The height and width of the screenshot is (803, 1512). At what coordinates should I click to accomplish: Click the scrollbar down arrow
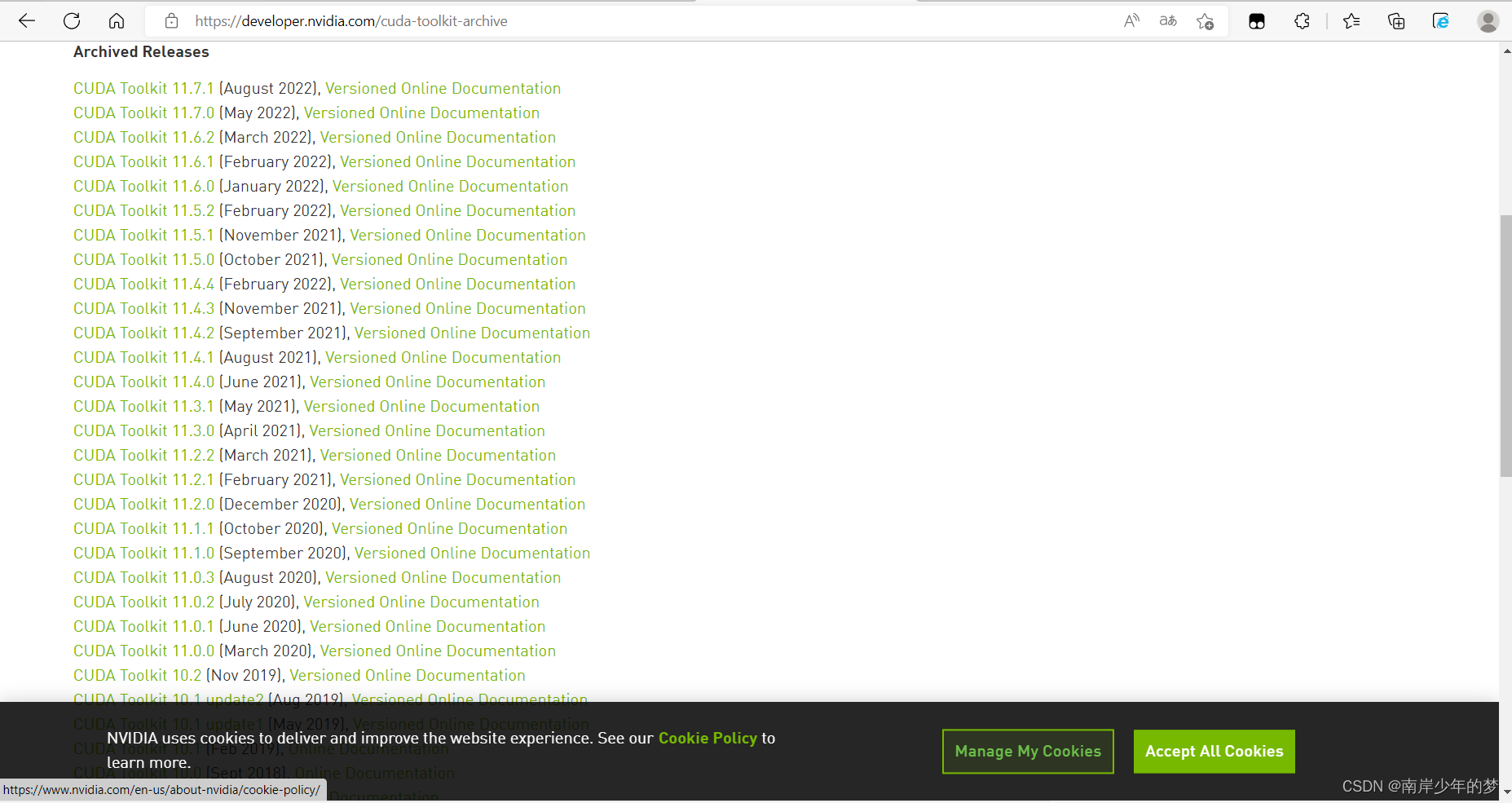point(1505,792)
